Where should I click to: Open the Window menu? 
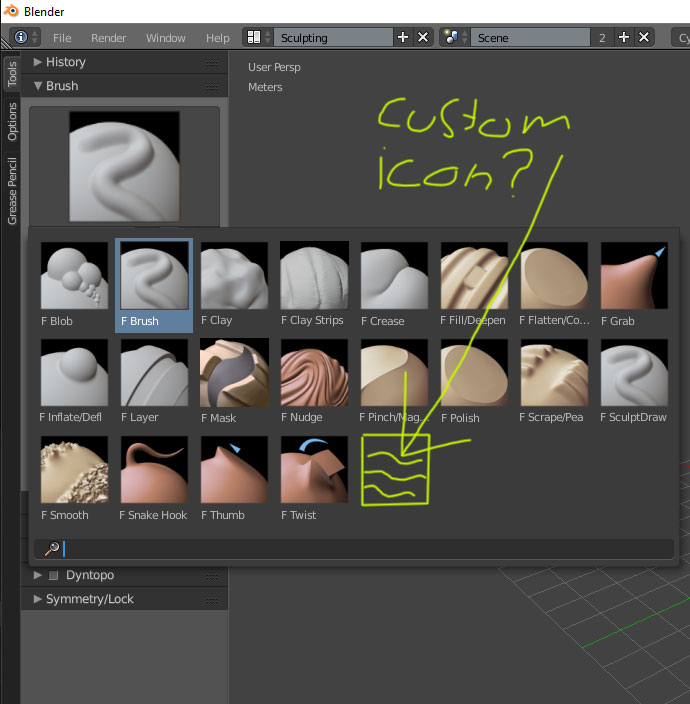click(165, 38)
